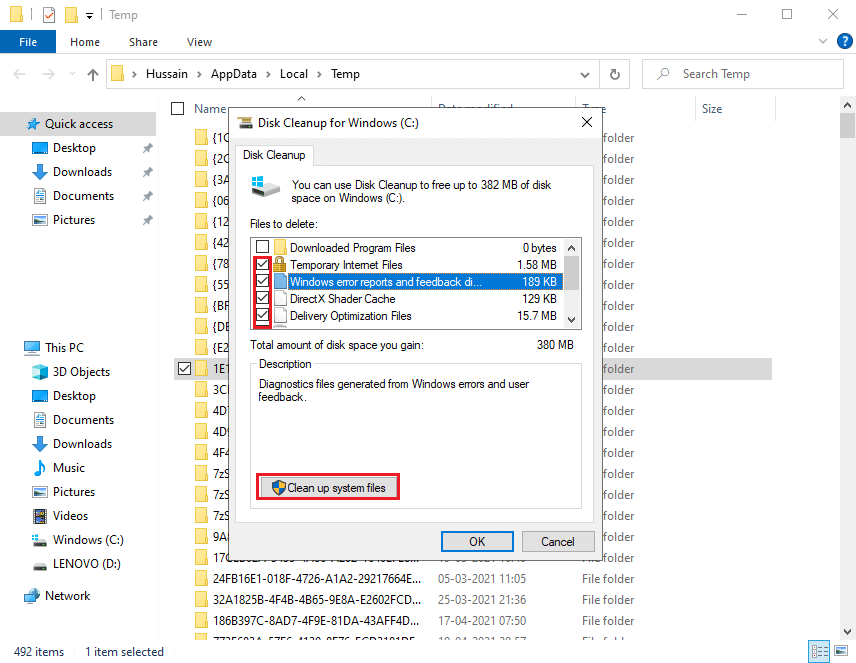Open the Recent locations dropdown arrow
The width and height of the screenshot is (856, 663).
[70, 74]
